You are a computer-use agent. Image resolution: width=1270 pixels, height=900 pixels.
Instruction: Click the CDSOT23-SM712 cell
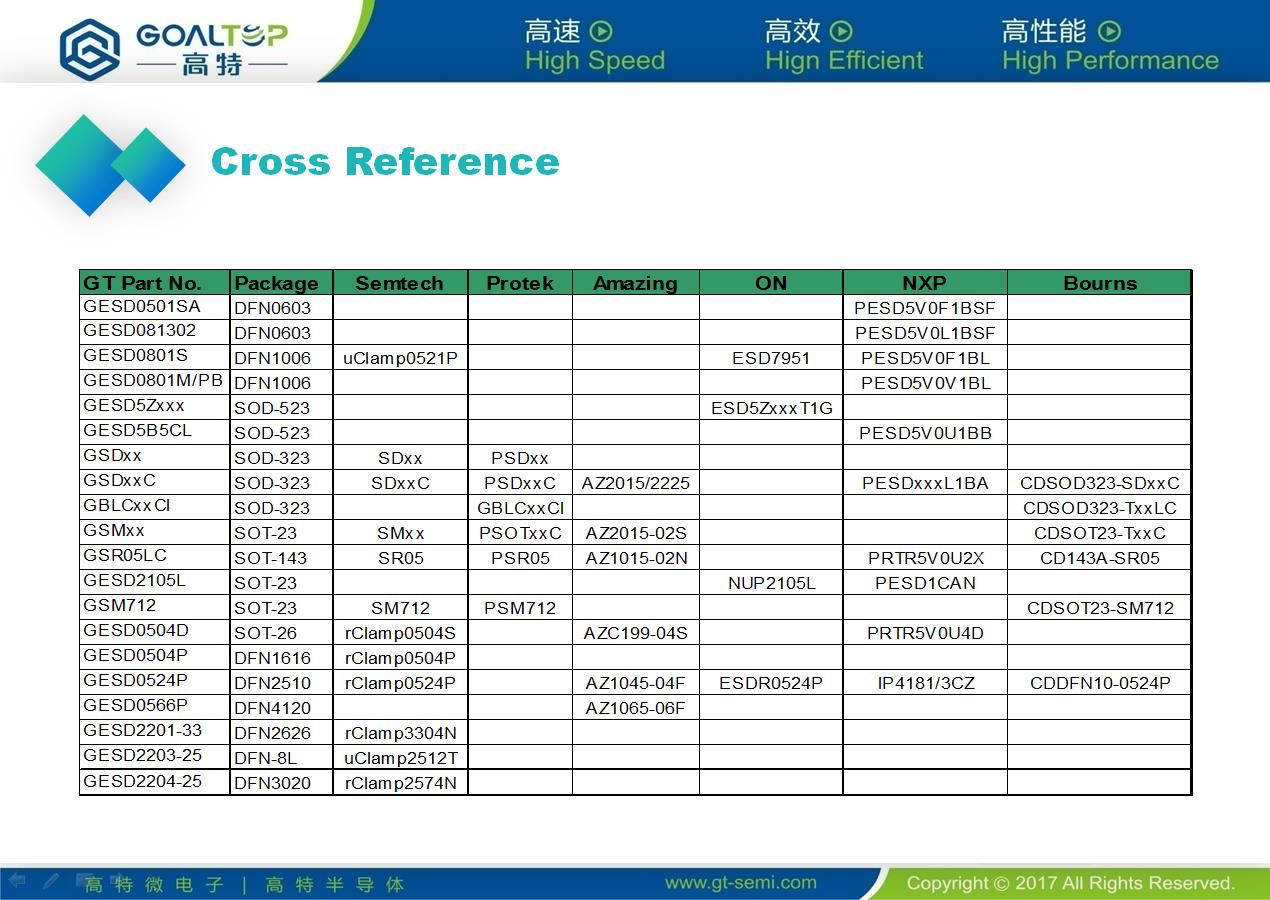1100,608
